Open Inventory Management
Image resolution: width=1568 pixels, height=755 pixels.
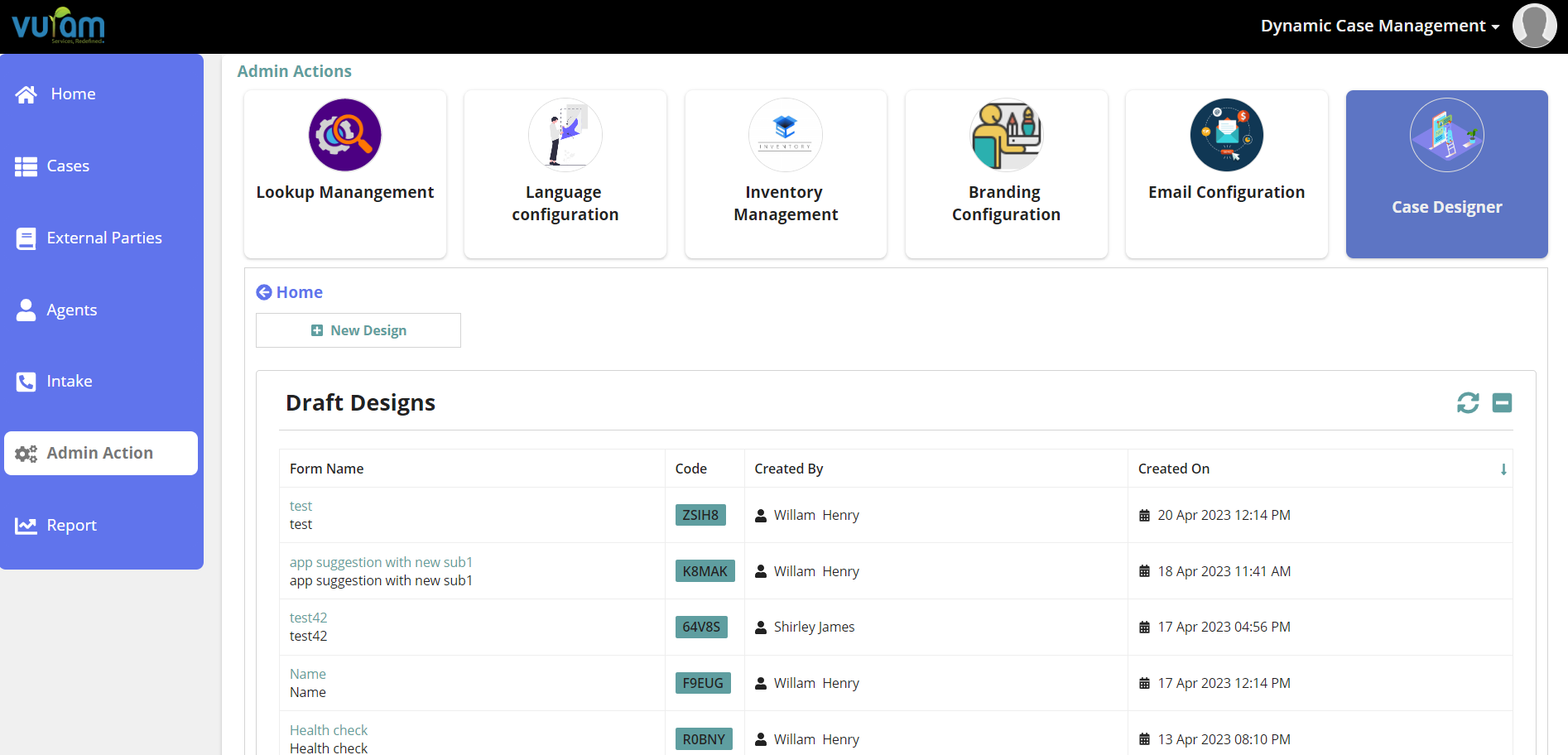click(785, 174)
